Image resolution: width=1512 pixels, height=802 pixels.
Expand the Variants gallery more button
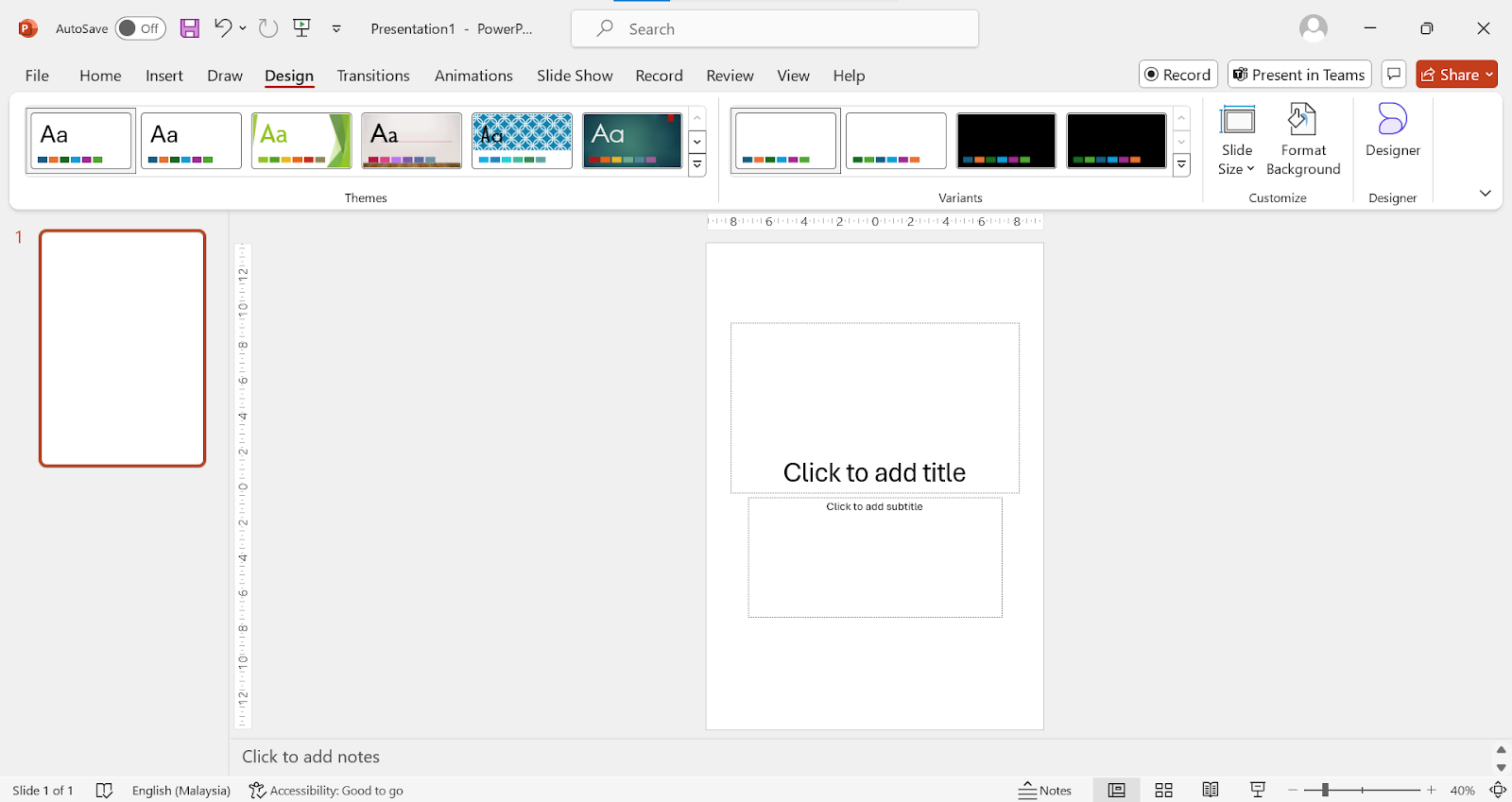[1181, 165]
